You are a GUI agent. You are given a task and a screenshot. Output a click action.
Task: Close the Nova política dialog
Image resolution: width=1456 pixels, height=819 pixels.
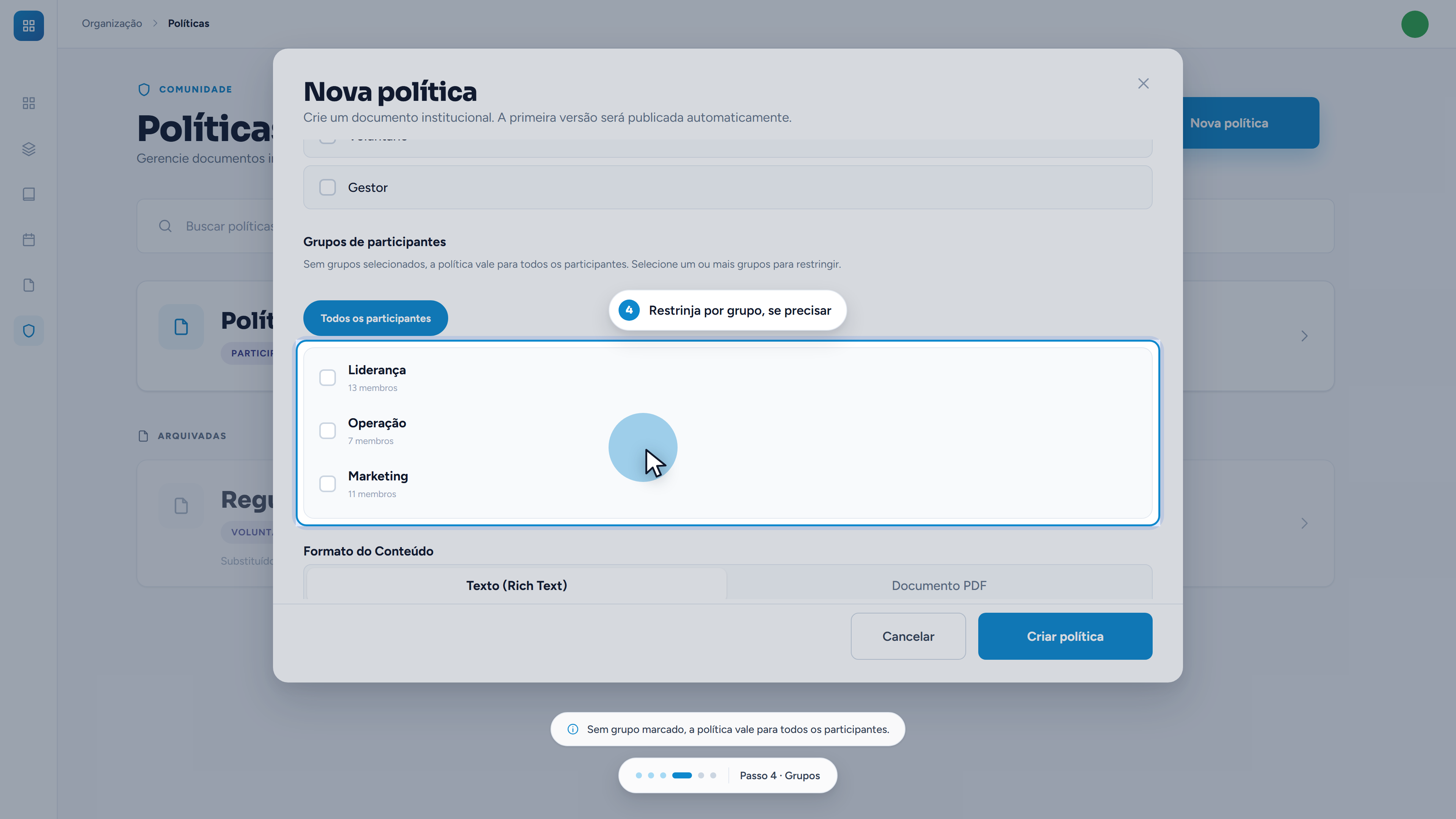click(x=1144, y=84)
